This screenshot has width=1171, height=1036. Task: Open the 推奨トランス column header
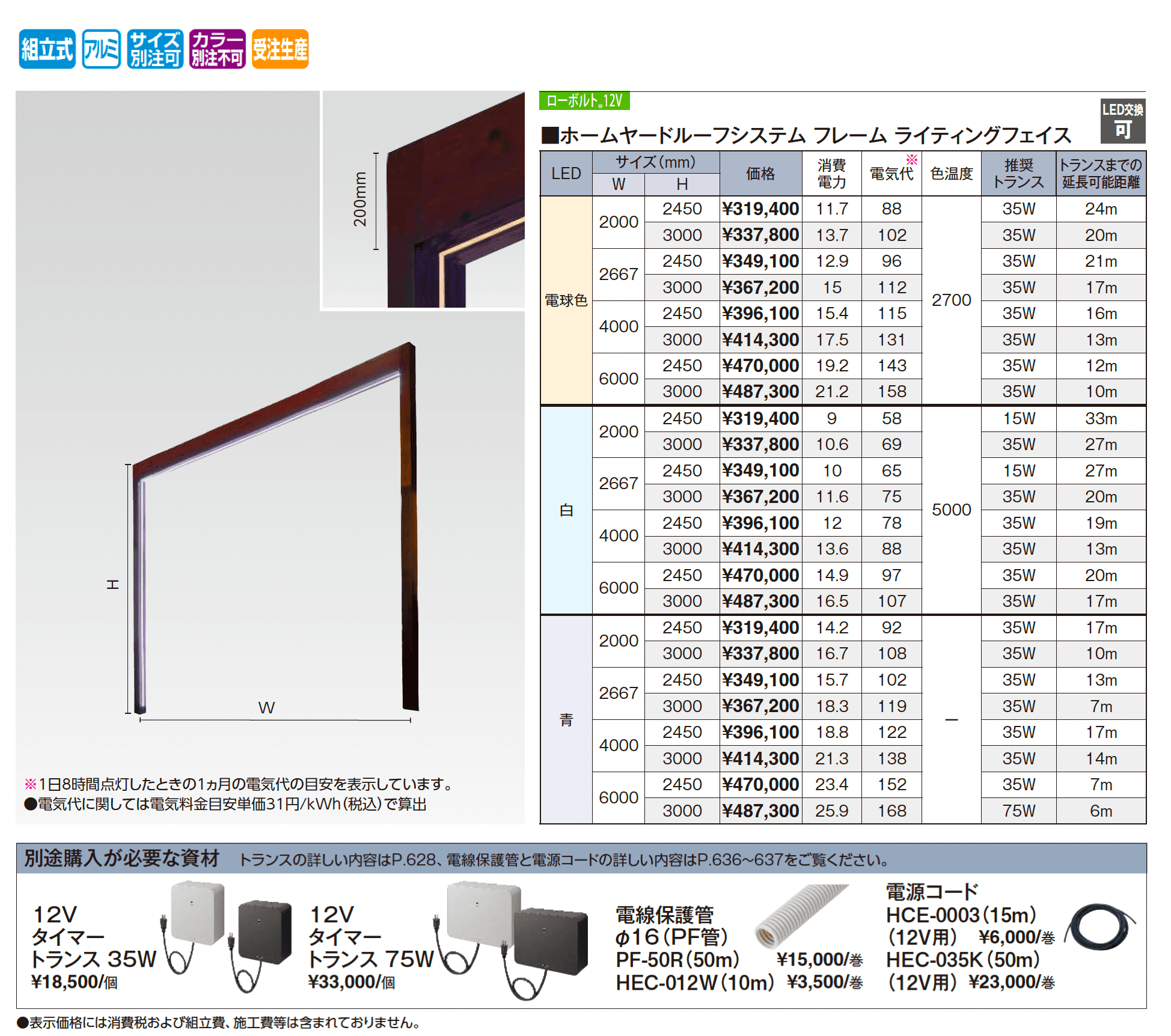[1019, 173]
